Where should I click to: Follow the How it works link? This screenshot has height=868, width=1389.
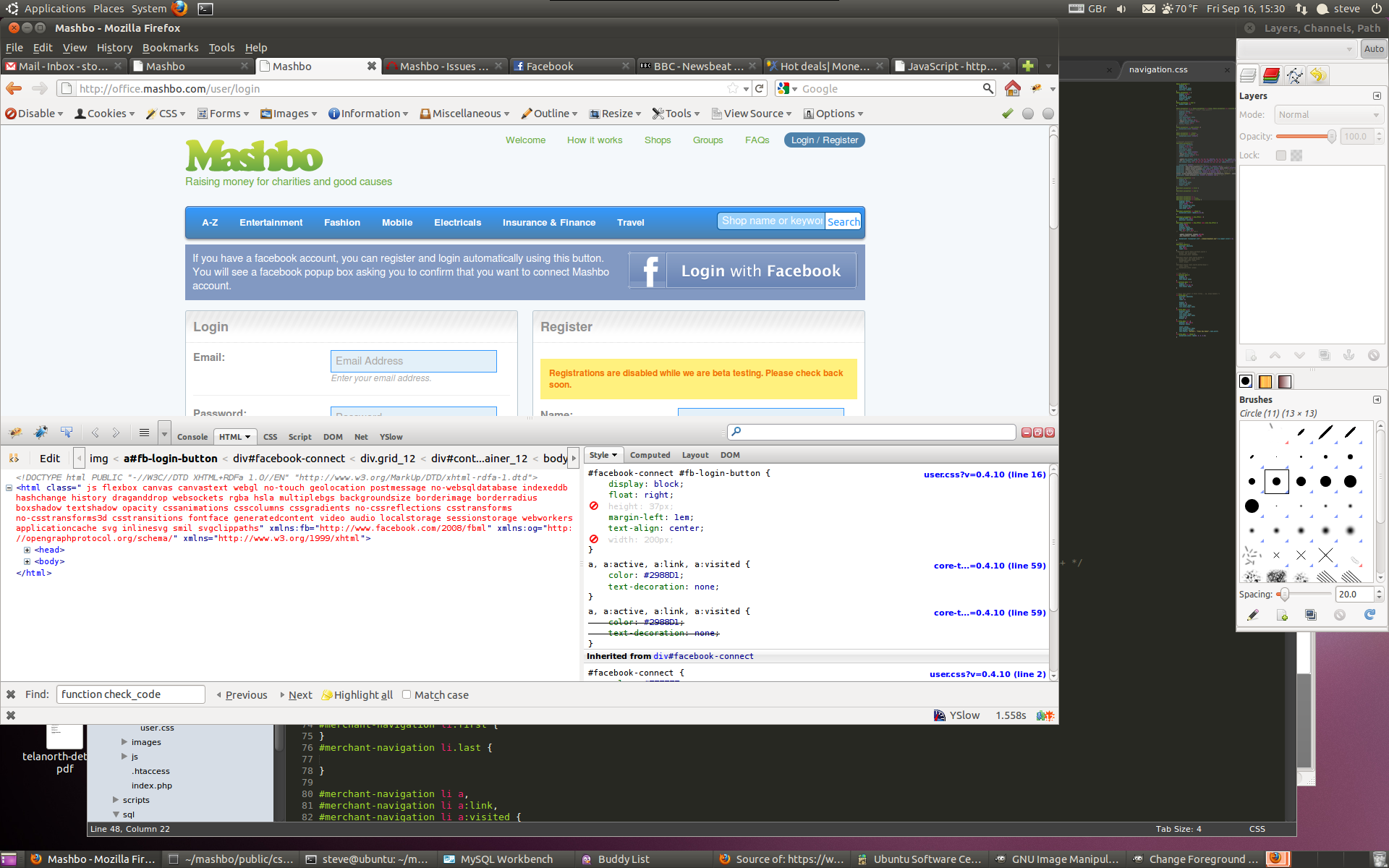pos(594,140)
